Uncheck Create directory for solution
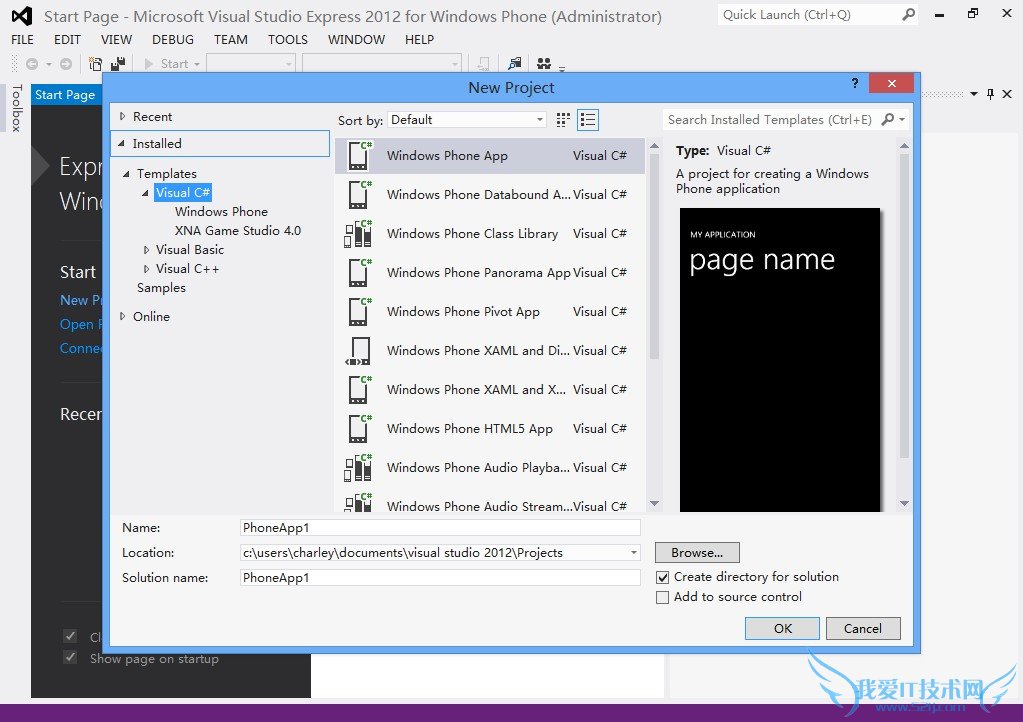Image resolution: width=1023 pixels, height=722 pixels. coord(662,577)
